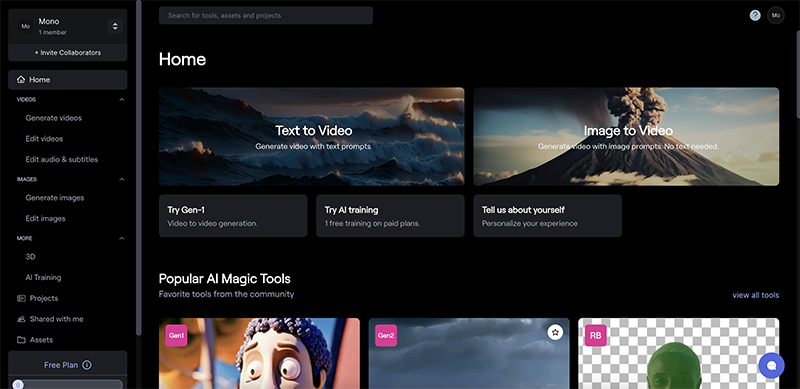The width and height of the screenshot is (800, 389).
Task: Click the Mono workspace name
Action: (49, 21)
